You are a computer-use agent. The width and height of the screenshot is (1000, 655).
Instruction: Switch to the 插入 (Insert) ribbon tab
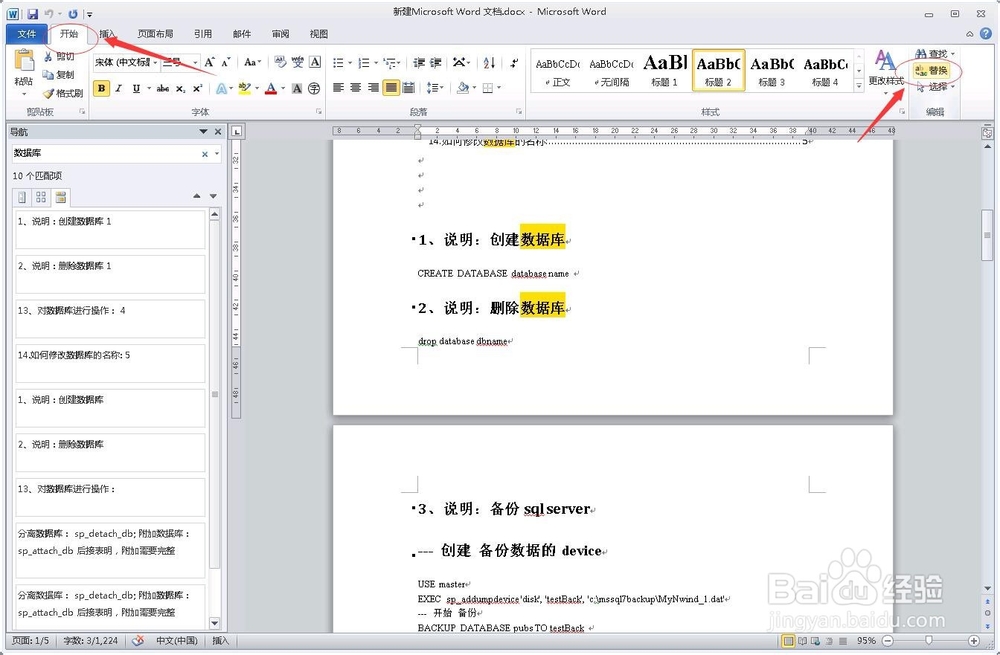(111, 33)
